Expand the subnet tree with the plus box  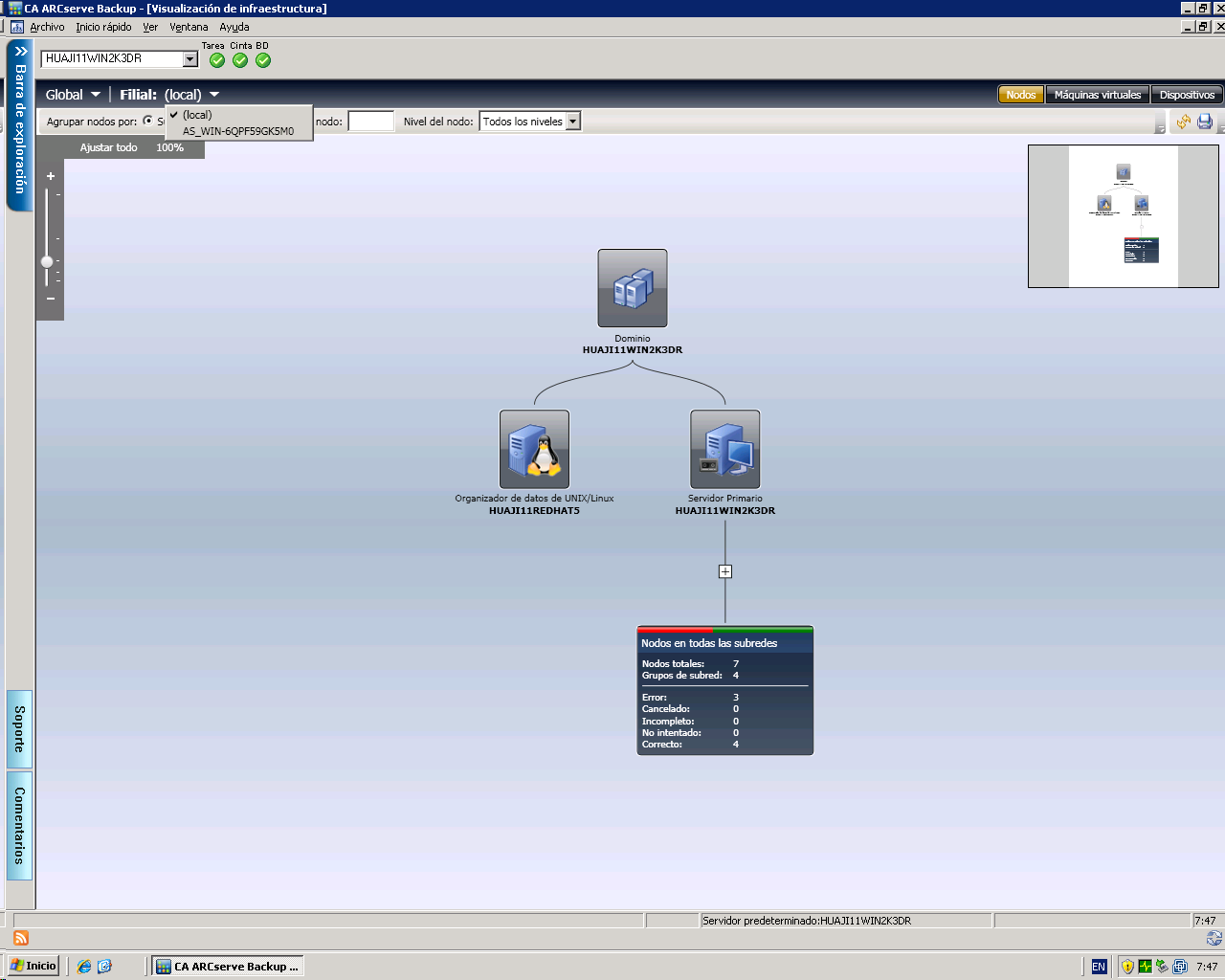tap(725, 571)
